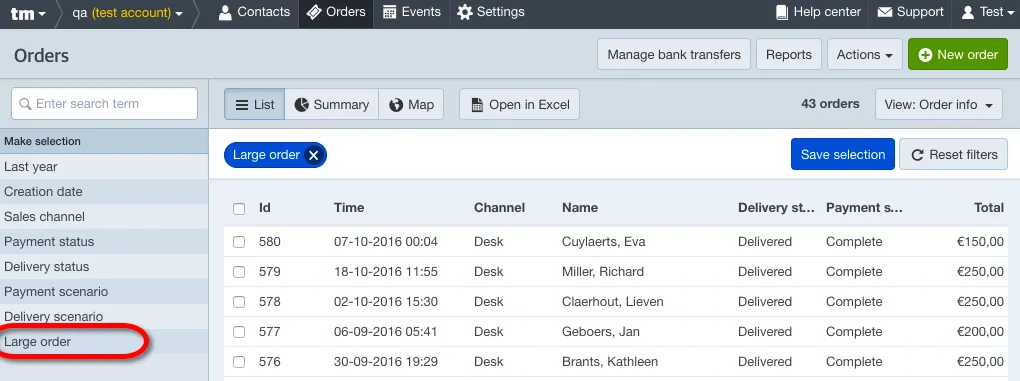This screenshot has width=1020, height=381.
Task: Select the Payment status filter
Action: pyautogui.click(x=104, y=242)
